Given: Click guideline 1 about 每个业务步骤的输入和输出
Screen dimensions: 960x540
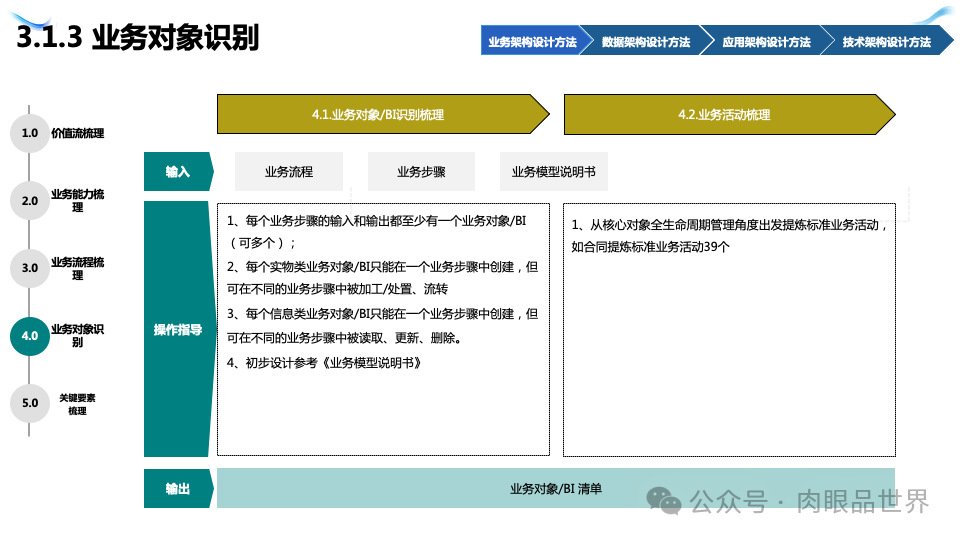Looking at the screenshot, I should [x=377, y=231].
